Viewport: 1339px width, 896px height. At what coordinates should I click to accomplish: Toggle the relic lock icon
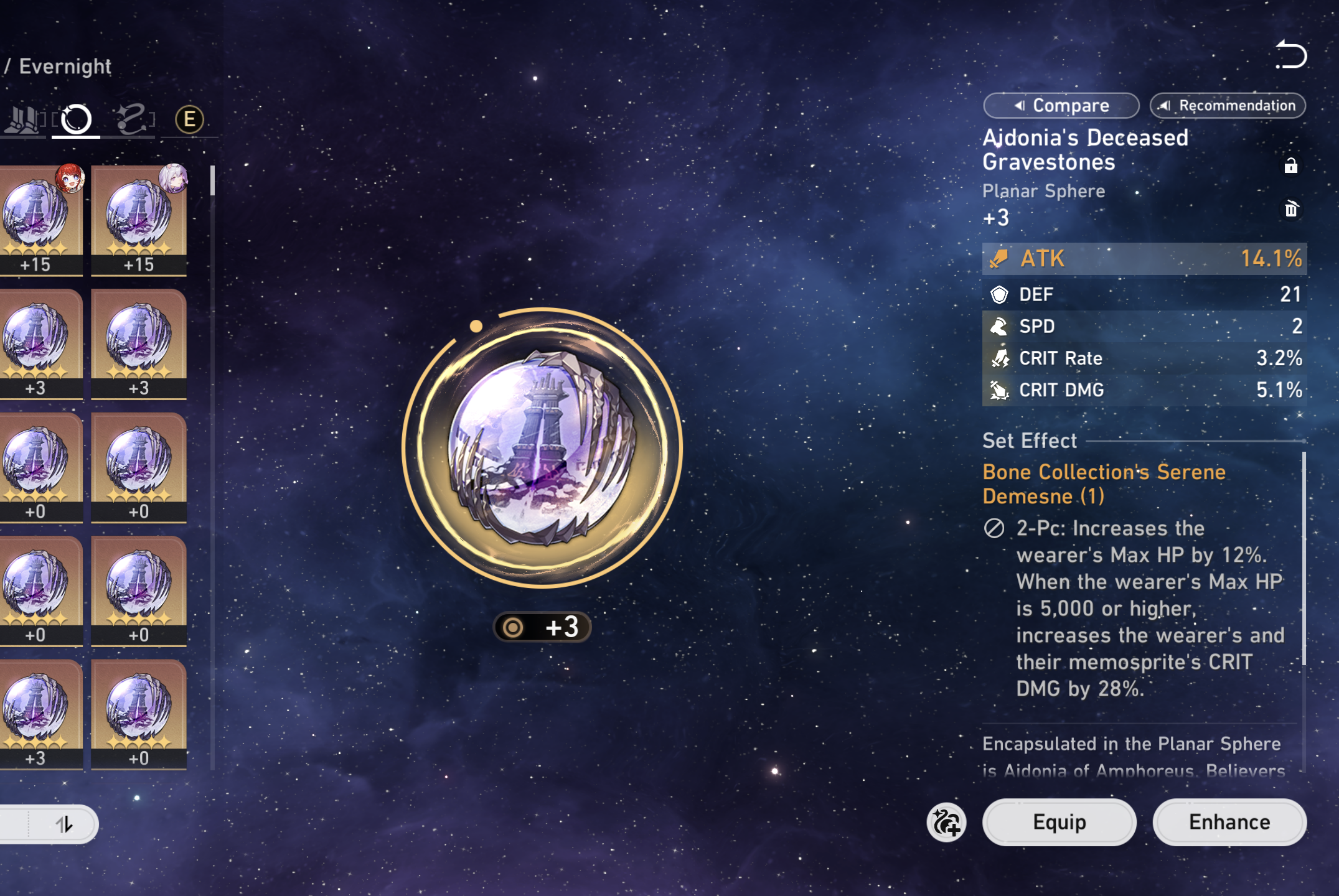pos(1291,166)
